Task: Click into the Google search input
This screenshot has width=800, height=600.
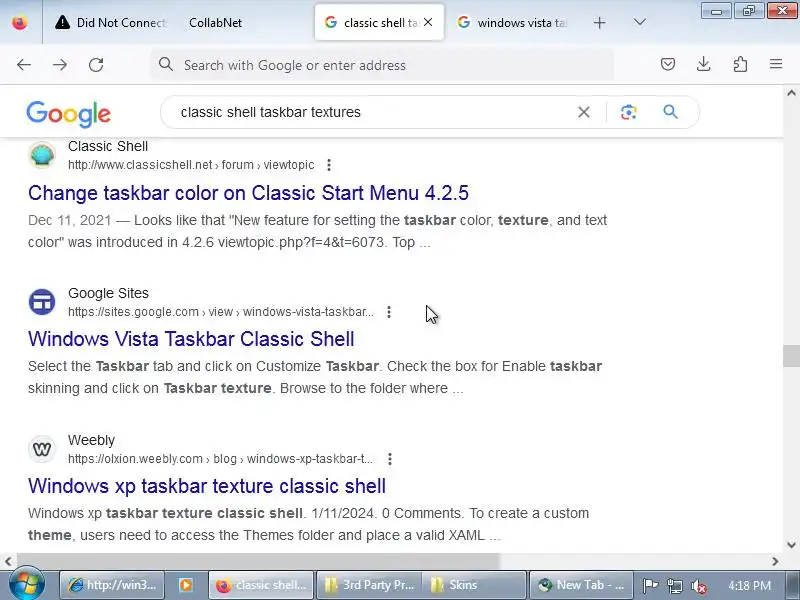Action: 372,112
